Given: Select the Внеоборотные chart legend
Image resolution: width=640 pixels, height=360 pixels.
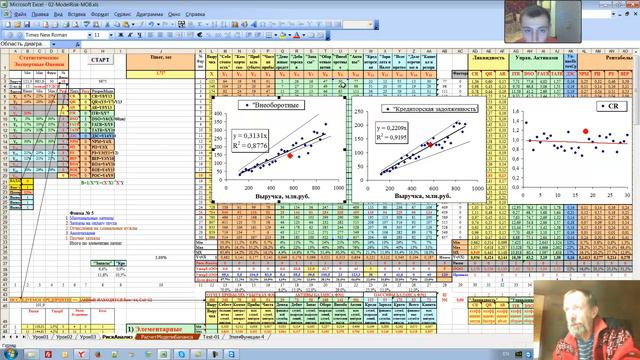Looking at the screenshot, I should (272, 105).
